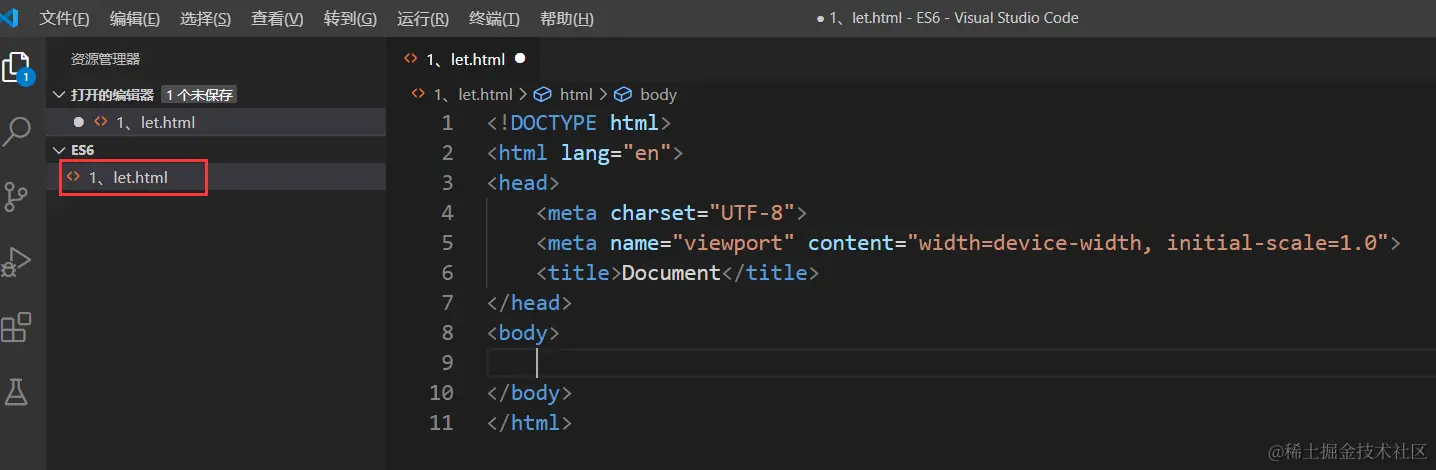The image size is (1436, 470).
Task: Click the 资源管理器 panel title
Action: point(105,60)
